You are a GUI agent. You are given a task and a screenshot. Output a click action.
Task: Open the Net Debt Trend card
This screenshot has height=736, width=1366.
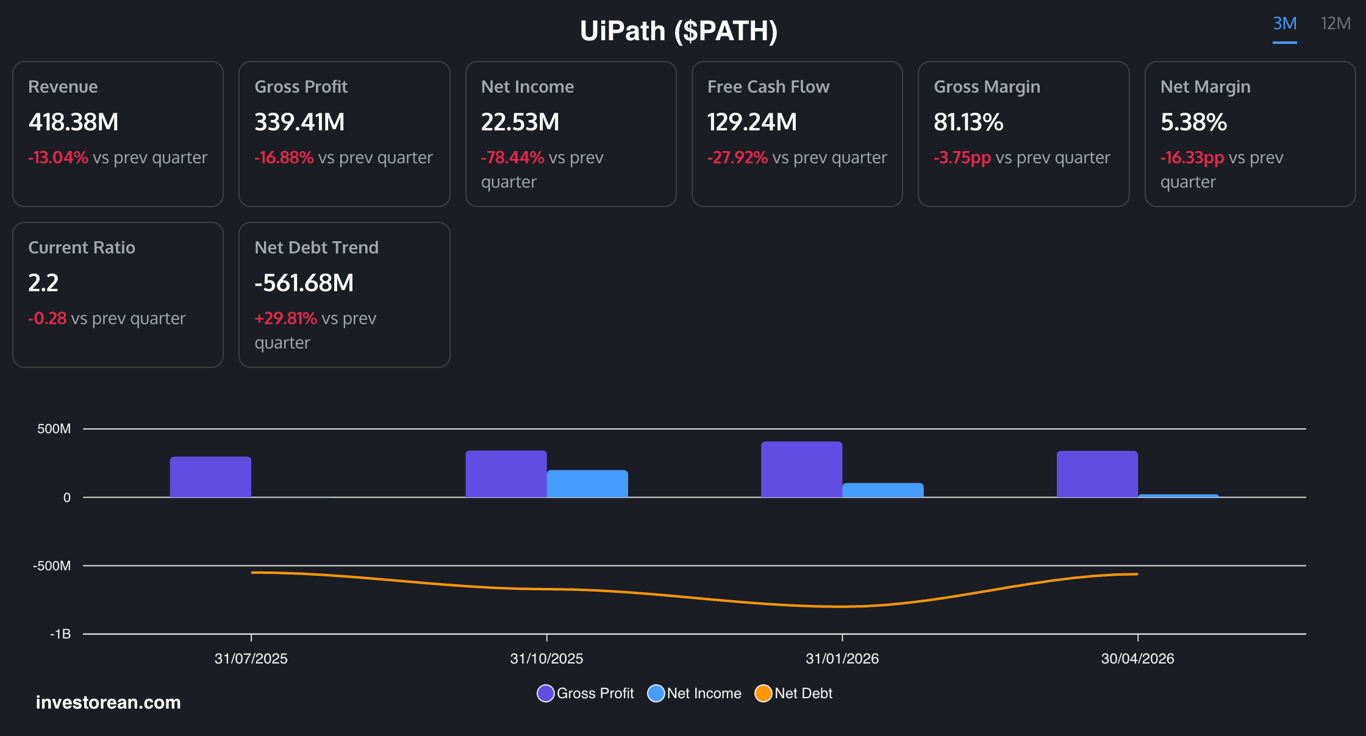click(x=344, y=295)
